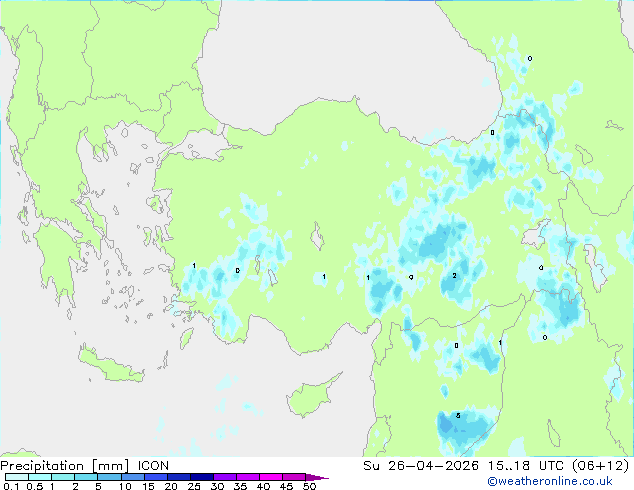Click the '20' legend scale label
This screenshot has width=634, height=490.
(x=171, y=486)
